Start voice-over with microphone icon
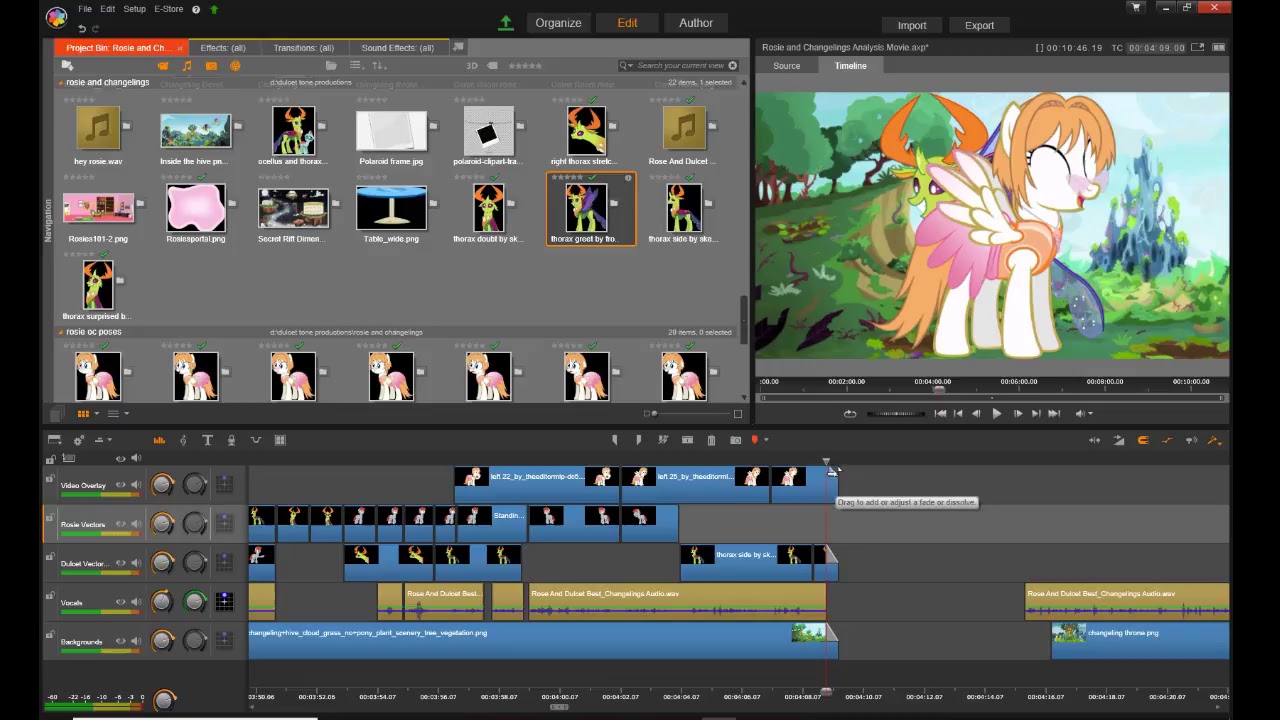The width and height of the screenshot is (1280, 720). [x=231, y=440]
